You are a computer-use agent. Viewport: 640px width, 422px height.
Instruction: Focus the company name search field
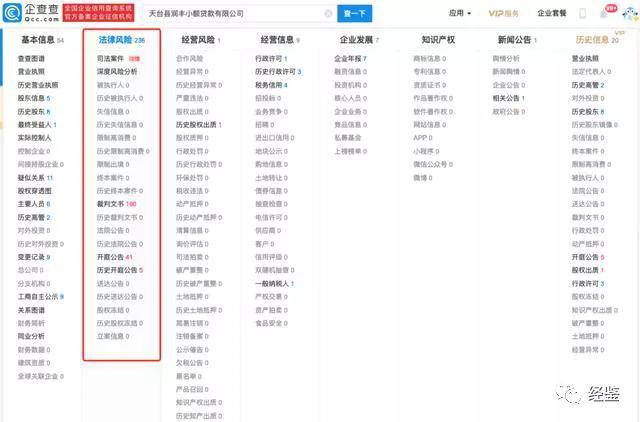pyautogui.click(x=239, y=13)
